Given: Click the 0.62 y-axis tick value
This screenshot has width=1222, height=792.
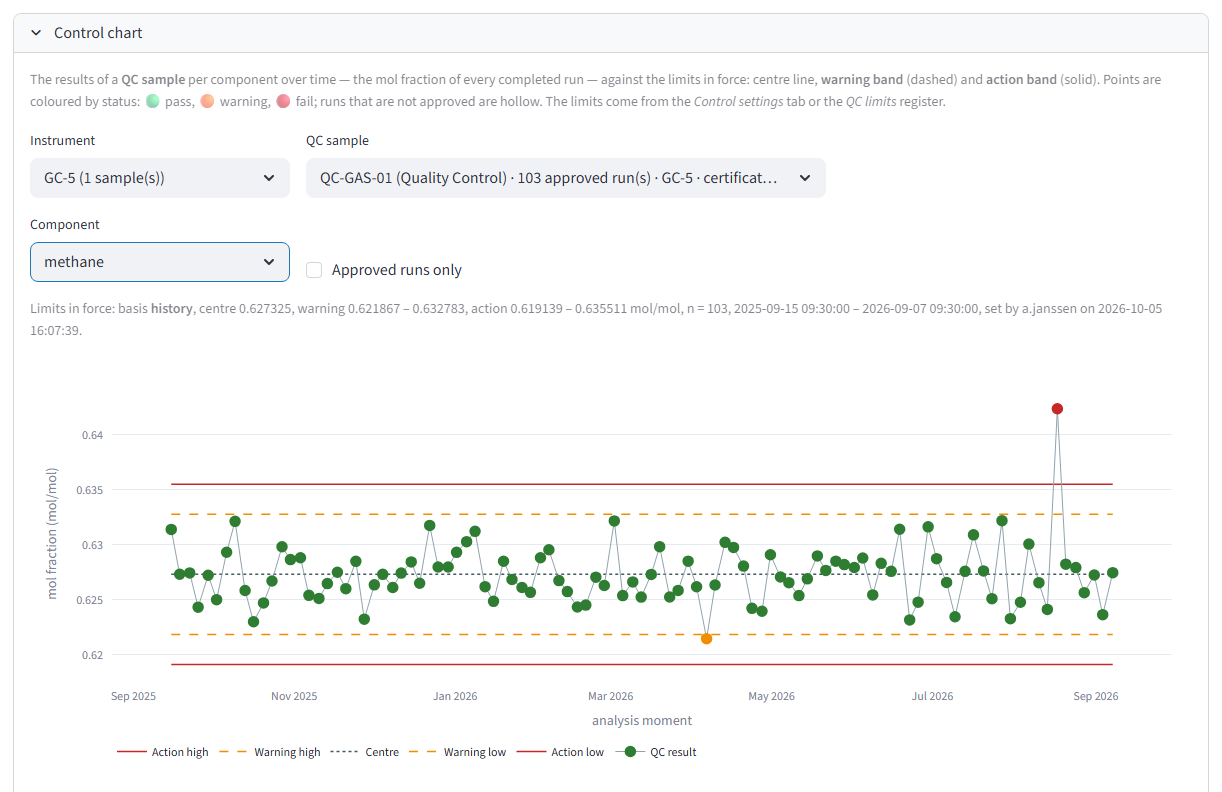Looking at the screenshot, I should click(91, 655).
